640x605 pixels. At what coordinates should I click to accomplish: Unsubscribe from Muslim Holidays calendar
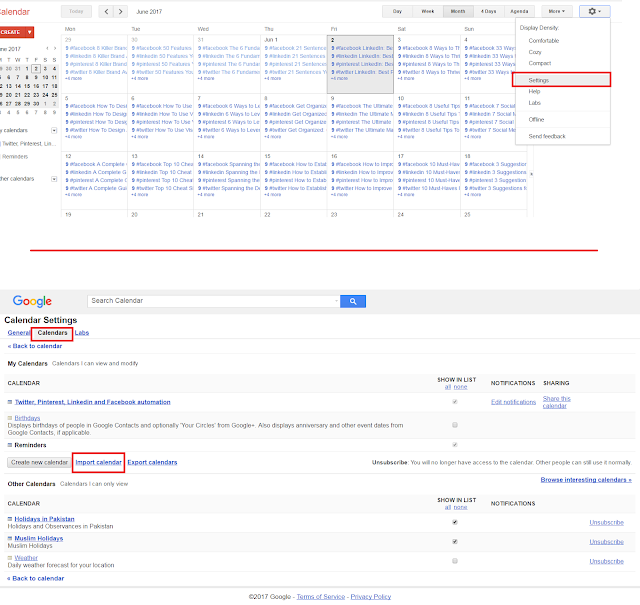click(x=607, y=542)
